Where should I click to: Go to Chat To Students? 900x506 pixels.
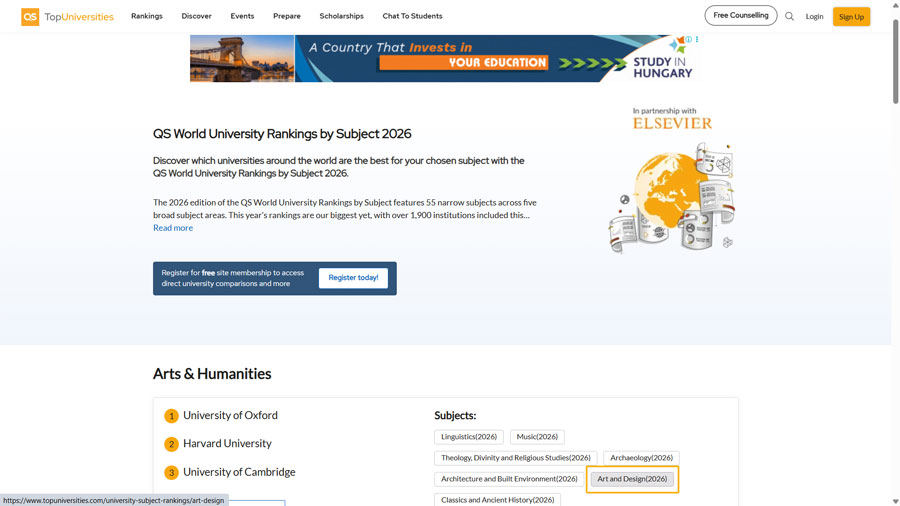point(412,16)
